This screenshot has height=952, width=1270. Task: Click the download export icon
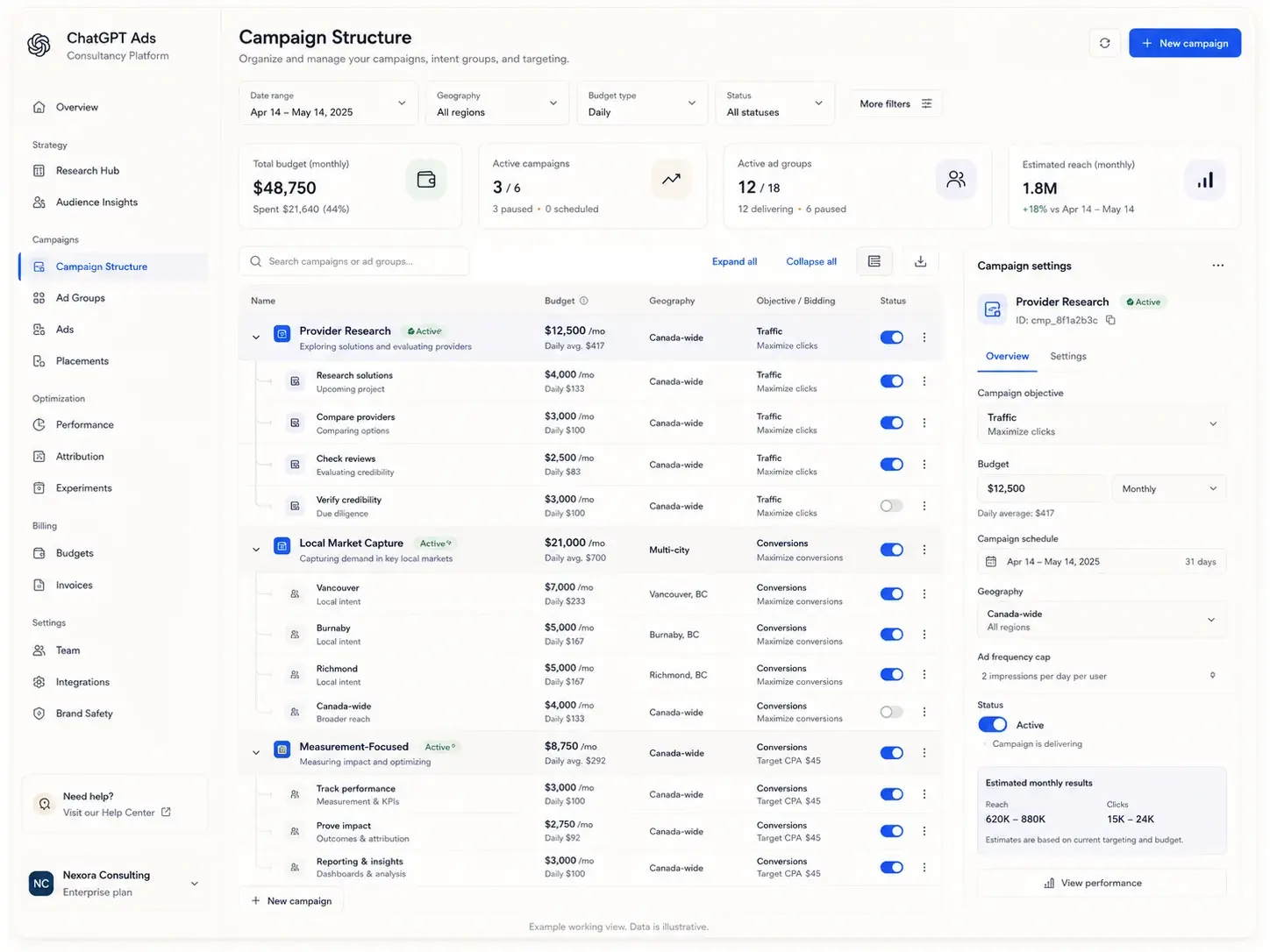pyautogui.click(x=920, y=261)
